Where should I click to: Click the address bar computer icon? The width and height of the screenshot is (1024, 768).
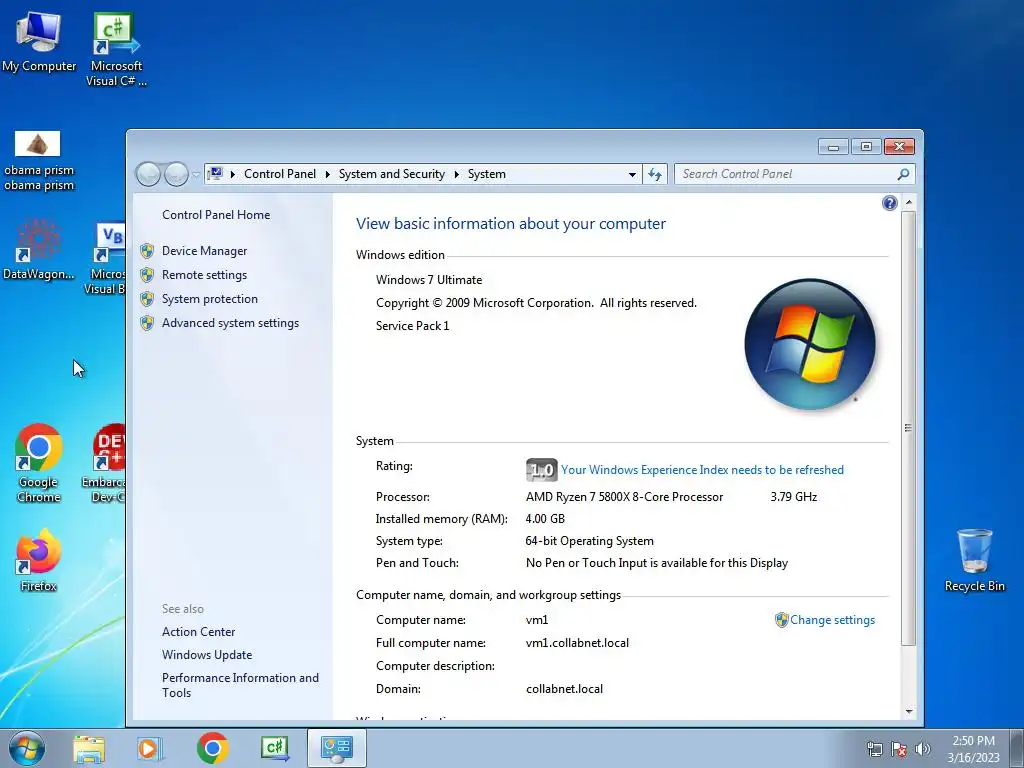coord(215,174)
